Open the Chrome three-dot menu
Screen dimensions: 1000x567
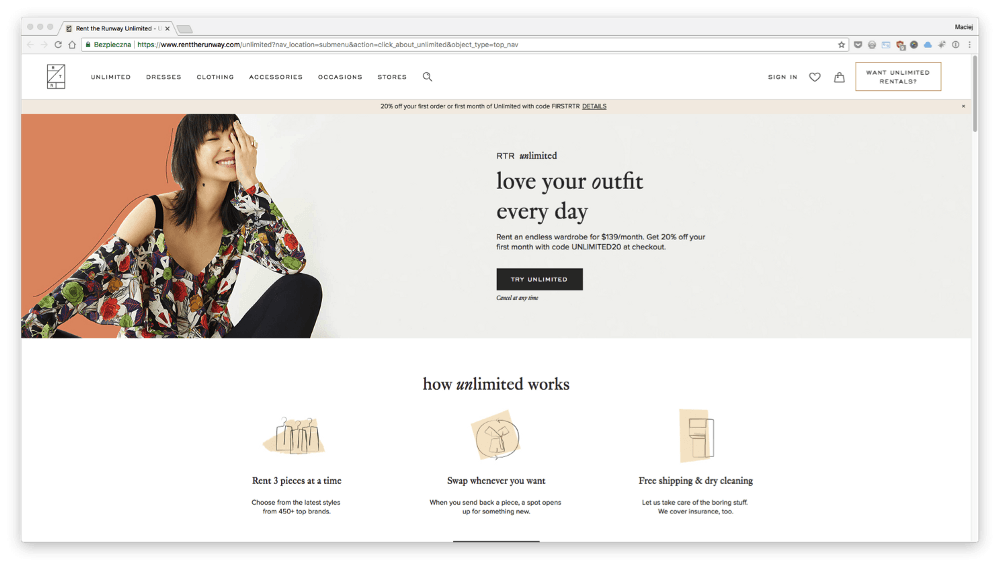[x=969, y=45]
